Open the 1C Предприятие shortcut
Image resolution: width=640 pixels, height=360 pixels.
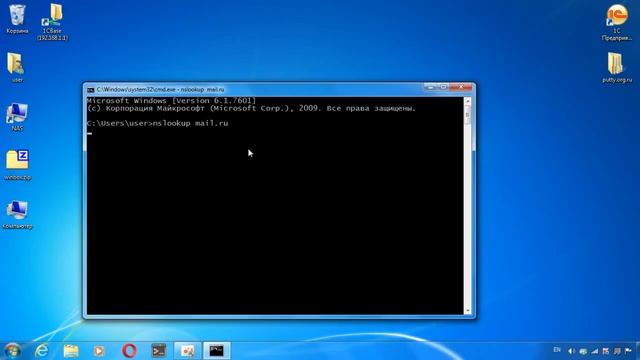coord(617,22)
